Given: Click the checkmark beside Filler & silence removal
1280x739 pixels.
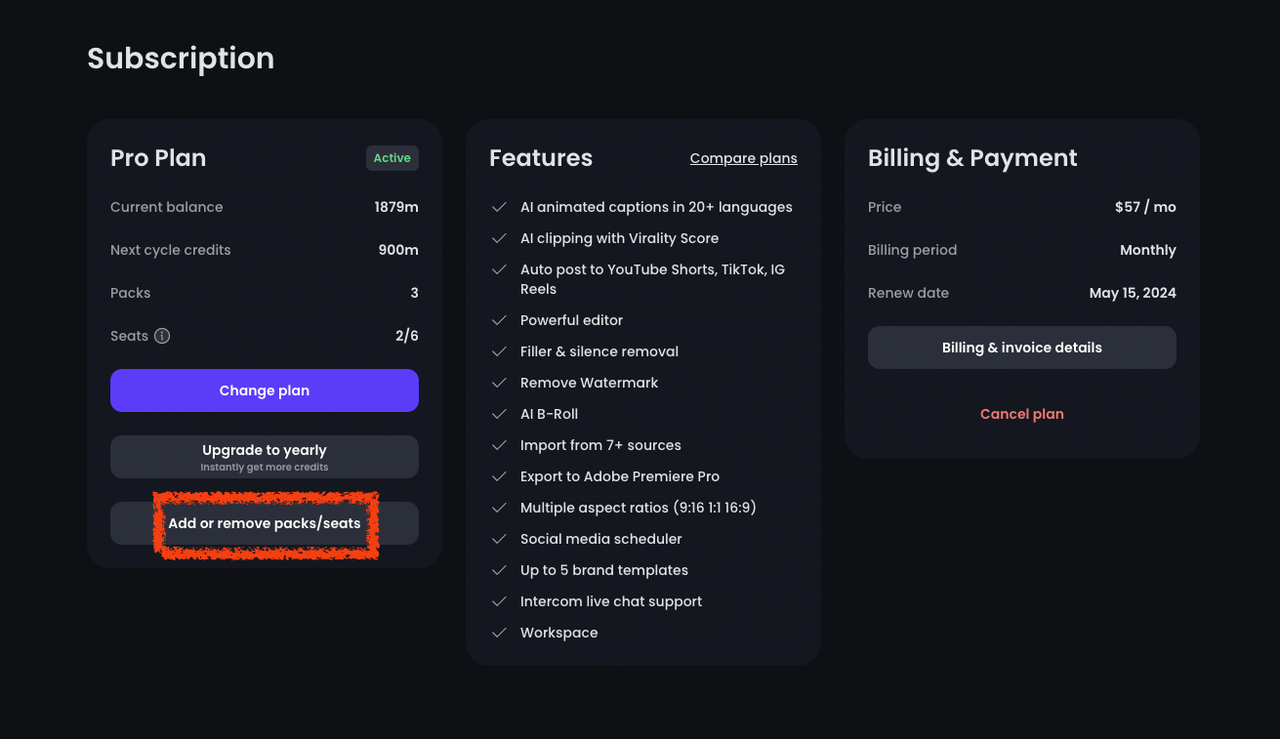Looking at the screenshot, I should [499, 352].
